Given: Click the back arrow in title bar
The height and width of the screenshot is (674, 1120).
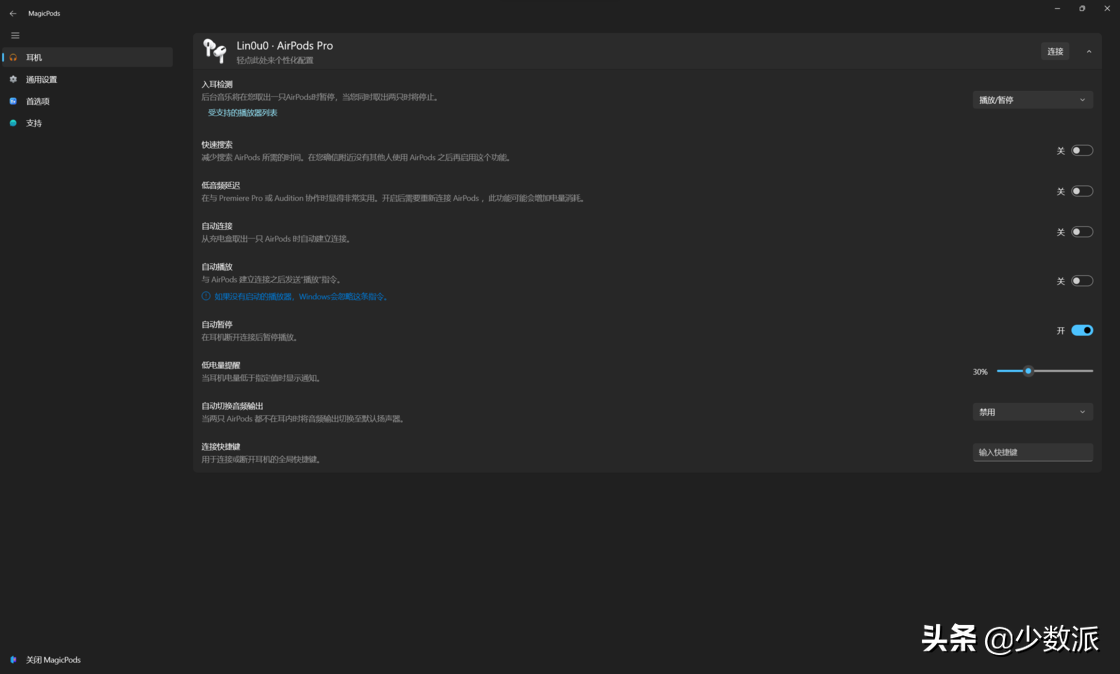Looking at the screenshot, I should (x=13, y=13).
